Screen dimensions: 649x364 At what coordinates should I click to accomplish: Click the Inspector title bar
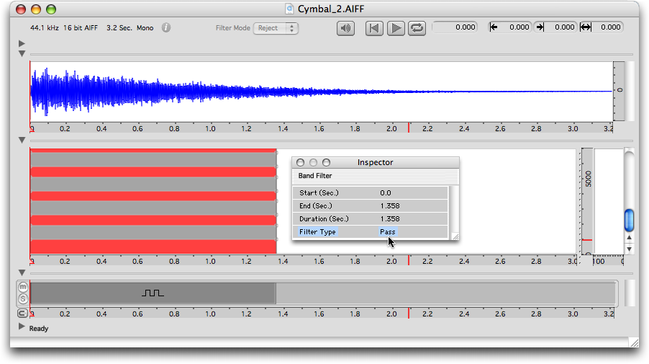[x=375, y=162]
